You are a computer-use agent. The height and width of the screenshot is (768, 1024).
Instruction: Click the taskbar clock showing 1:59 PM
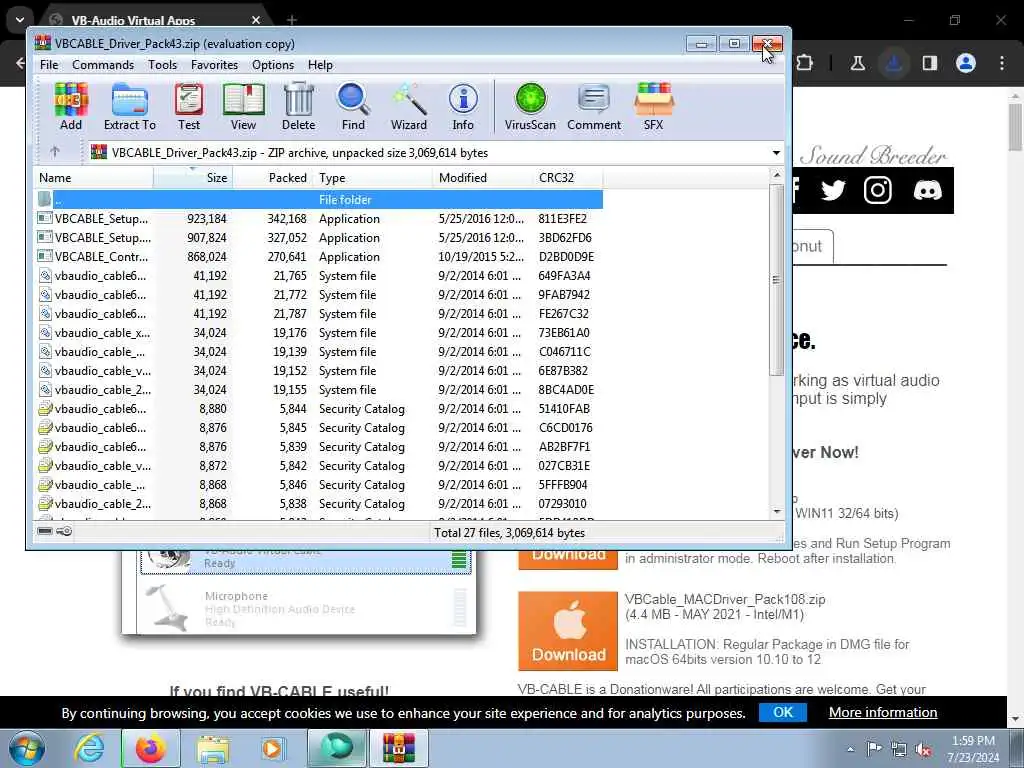(972, 749)
